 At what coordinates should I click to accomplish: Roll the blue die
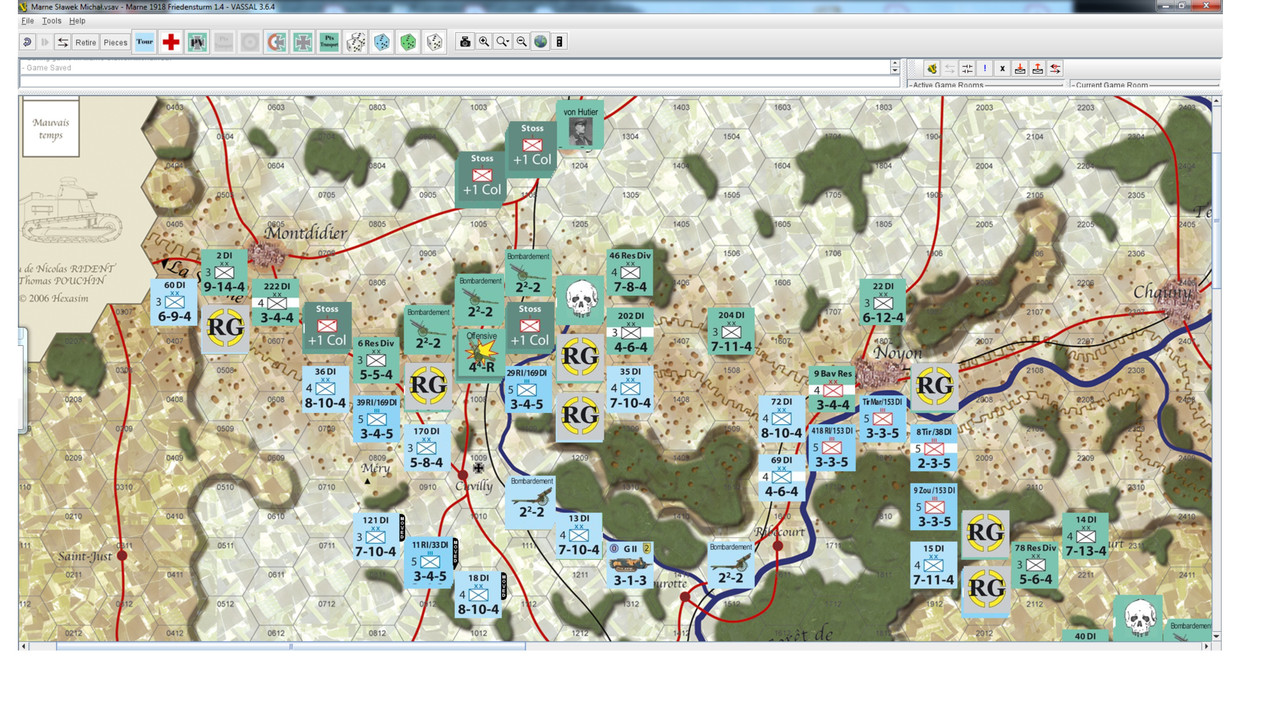coord(382,42)
